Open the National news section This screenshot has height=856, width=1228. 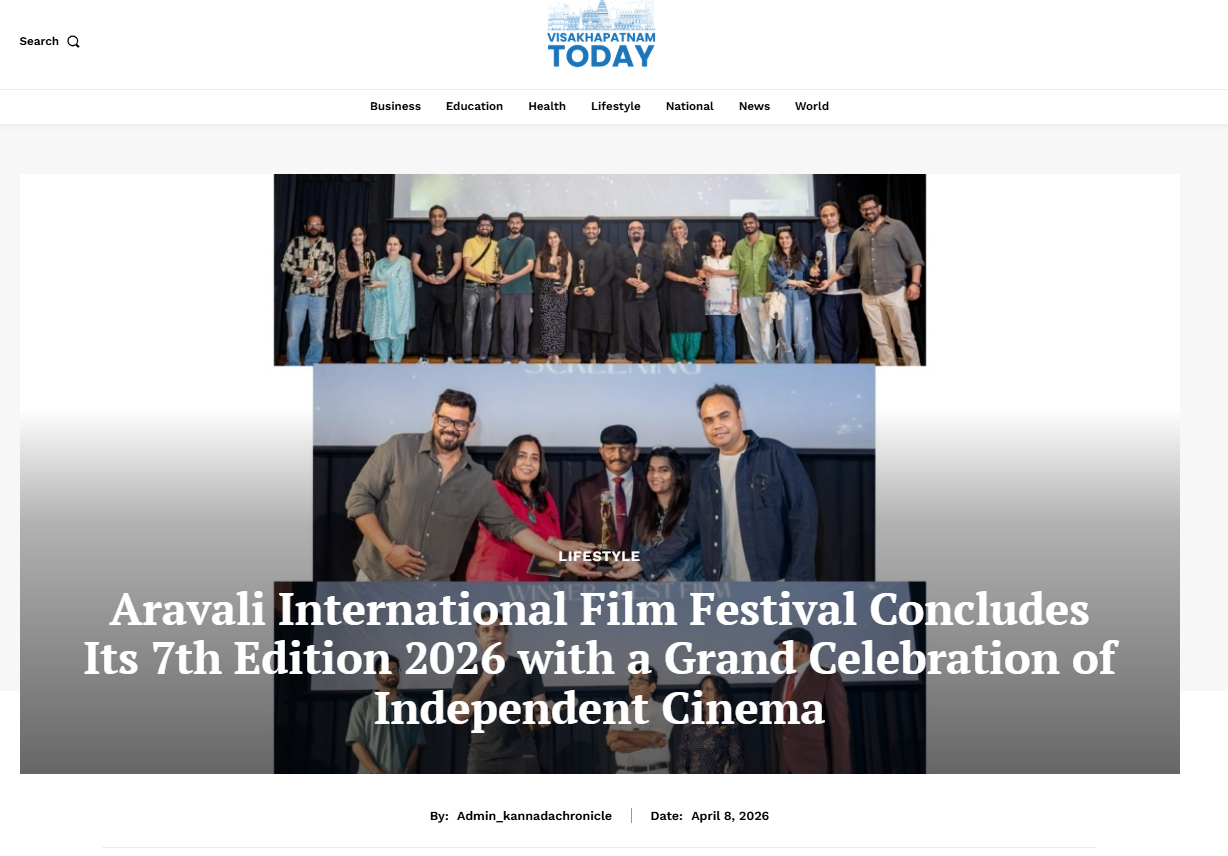coord(690,106)
